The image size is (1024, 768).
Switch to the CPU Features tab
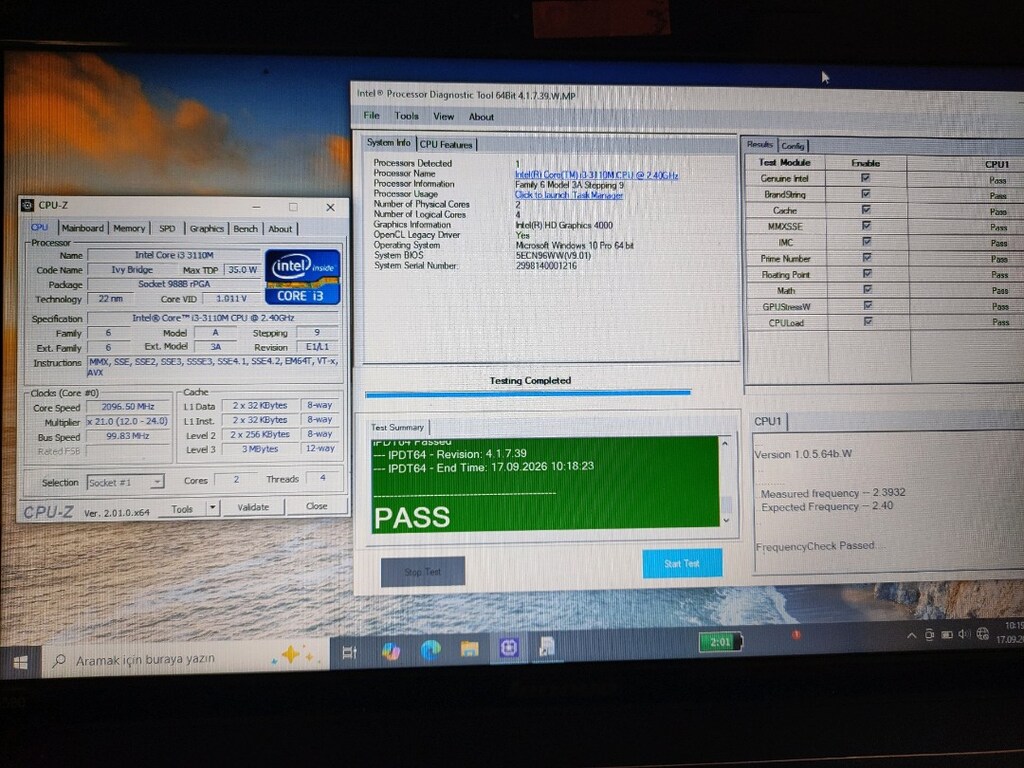[x=446, y=144]
